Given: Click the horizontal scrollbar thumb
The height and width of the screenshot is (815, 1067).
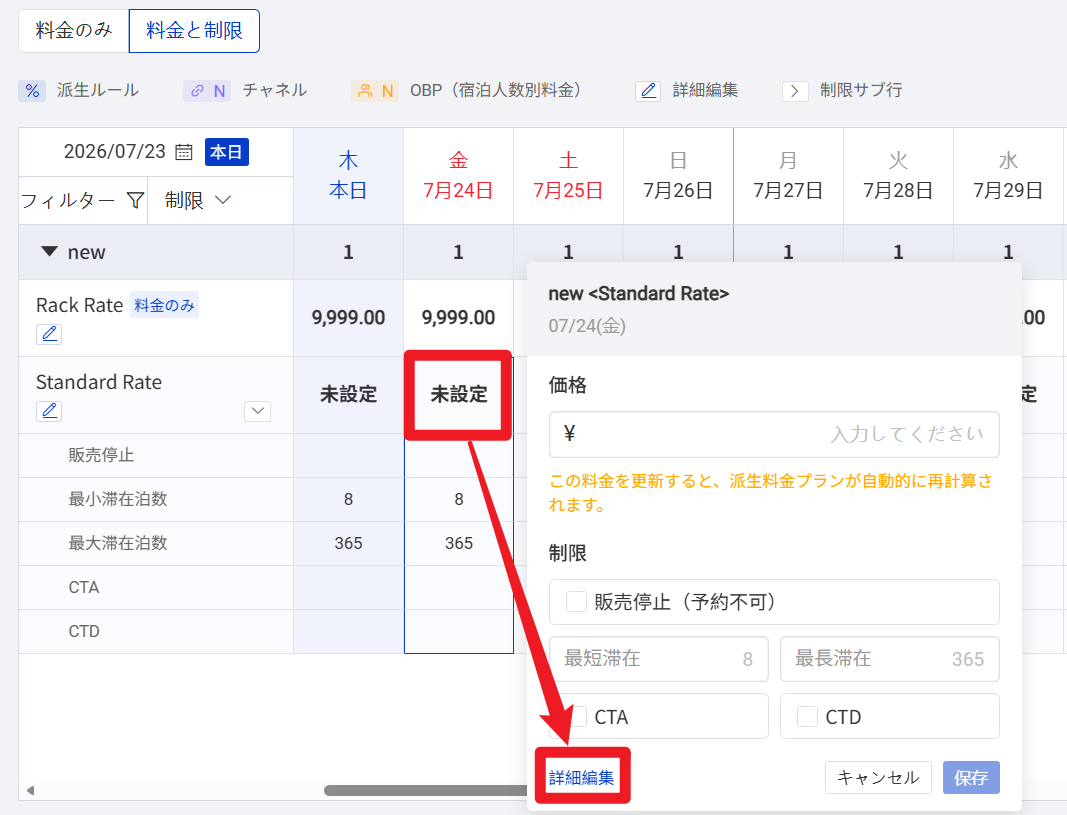Looking at the screenshot, I should (x=426, y=790).
